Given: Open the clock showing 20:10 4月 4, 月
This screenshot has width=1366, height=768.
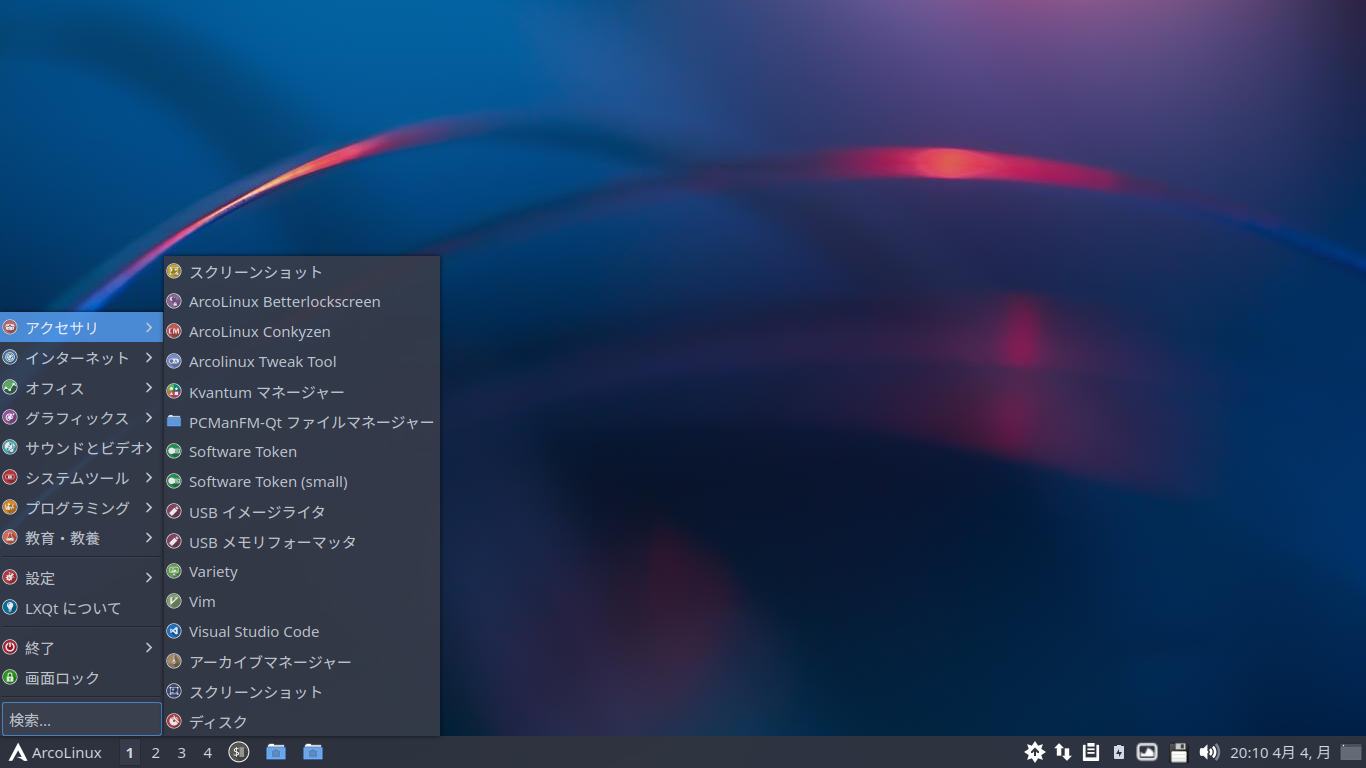Looking at the screenshot, I should point(1280,752).
